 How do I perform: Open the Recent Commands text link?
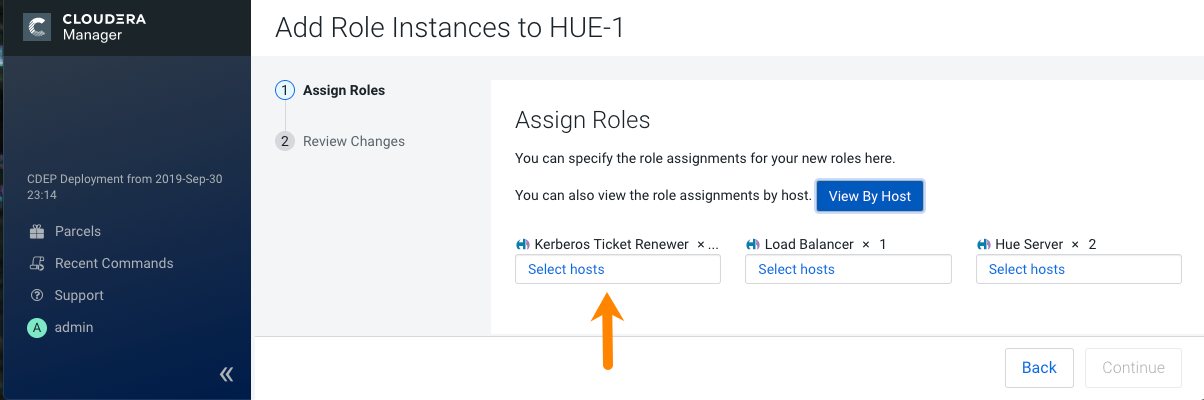pos(114,263)
